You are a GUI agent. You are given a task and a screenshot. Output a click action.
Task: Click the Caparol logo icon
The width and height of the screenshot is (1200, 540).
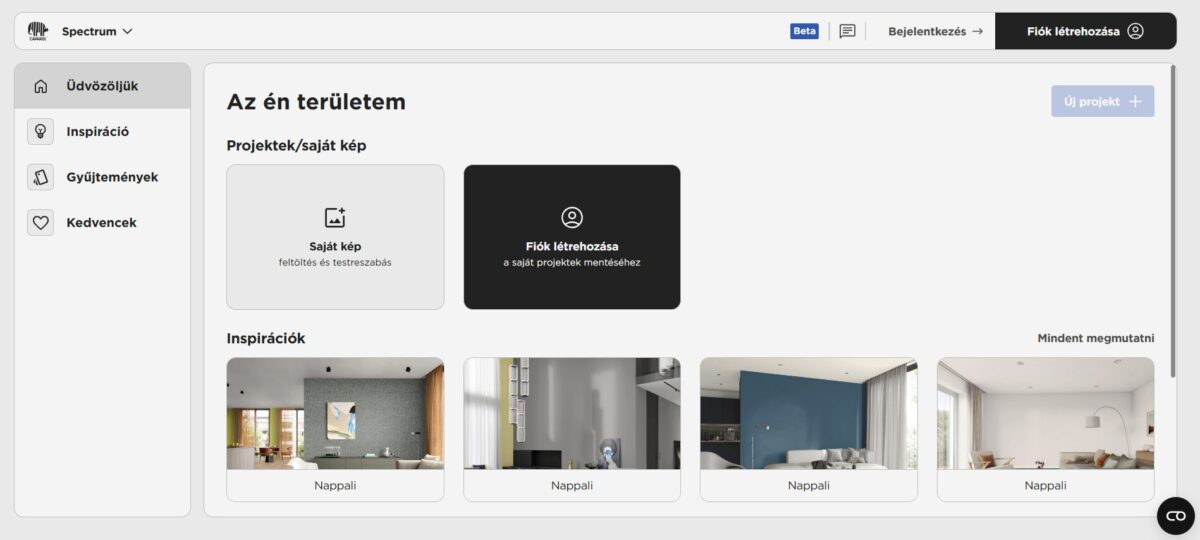tap(38, 31)
